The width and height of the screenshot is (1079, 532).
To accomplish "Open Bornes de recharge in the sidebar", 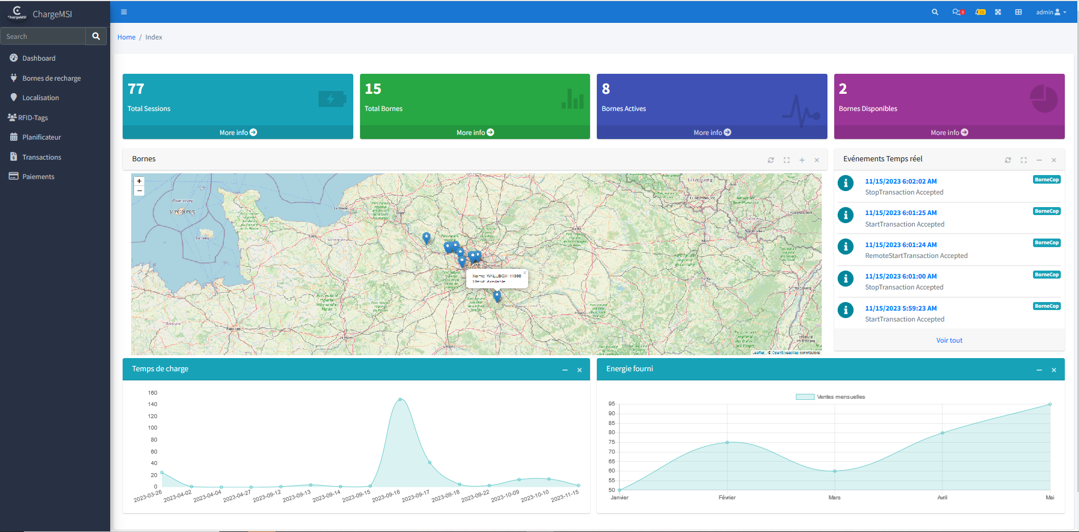I will point(51,78).
